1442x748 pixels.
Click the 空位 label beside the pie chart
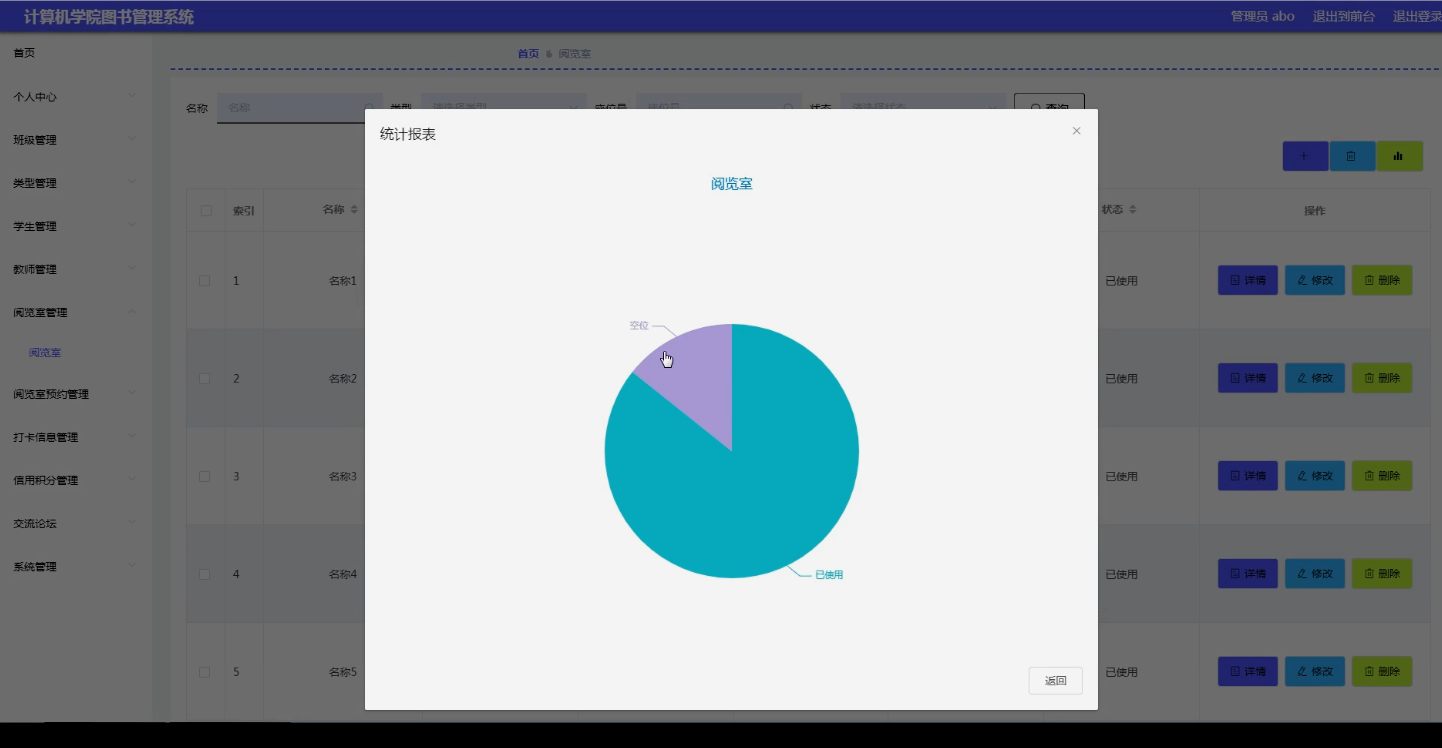pos(639,326)
